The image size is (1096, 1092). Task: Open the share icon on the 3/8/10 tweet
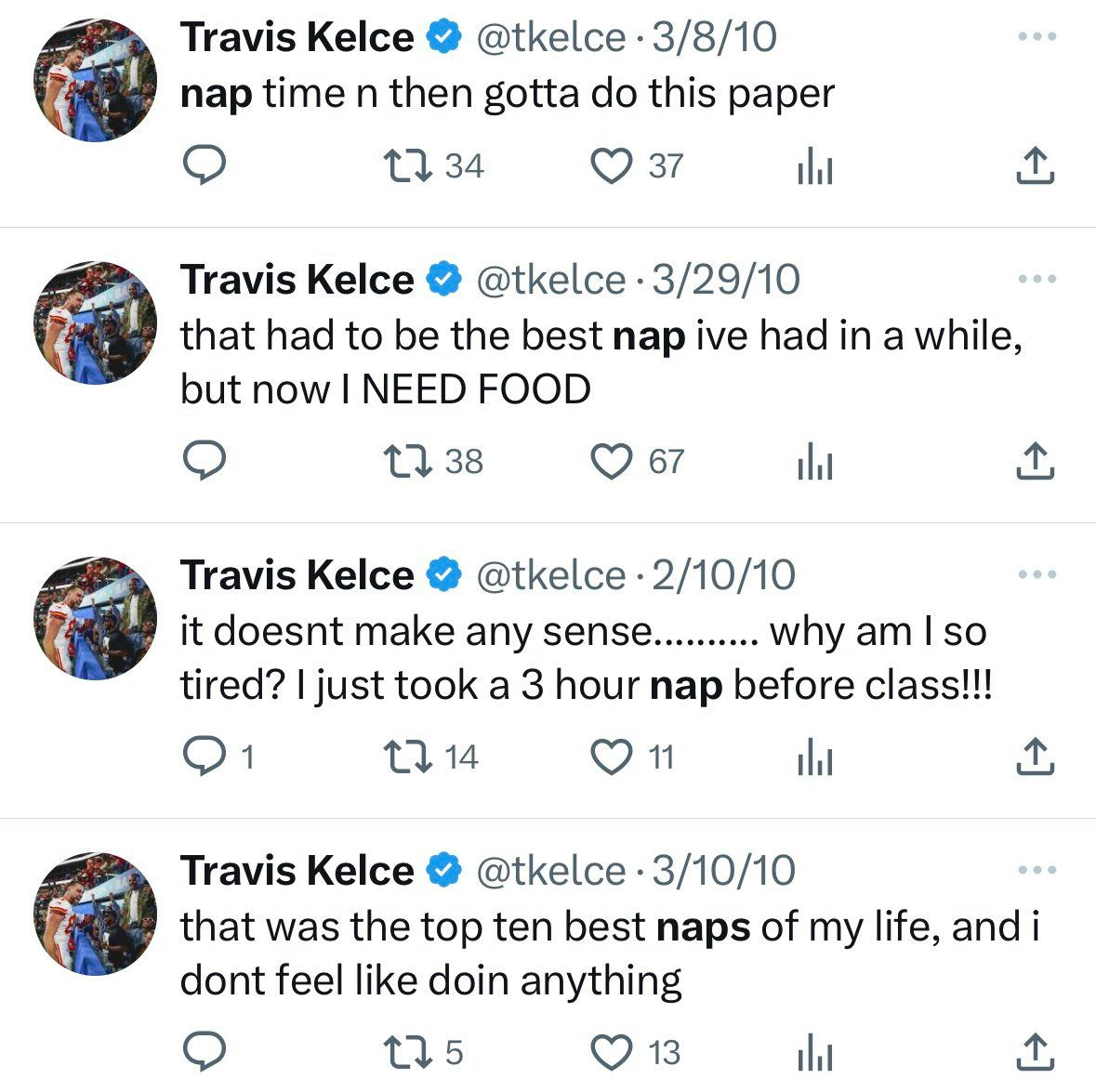[1035, 165]
